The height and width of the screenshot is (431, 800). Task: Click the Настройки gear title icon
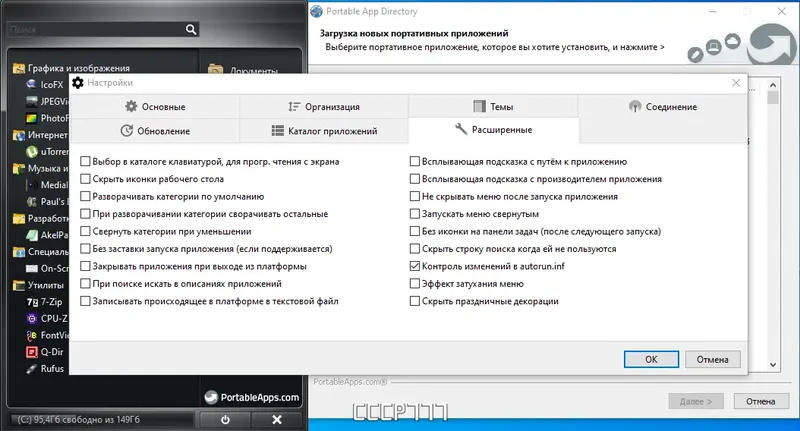click(x=78, y=83)
